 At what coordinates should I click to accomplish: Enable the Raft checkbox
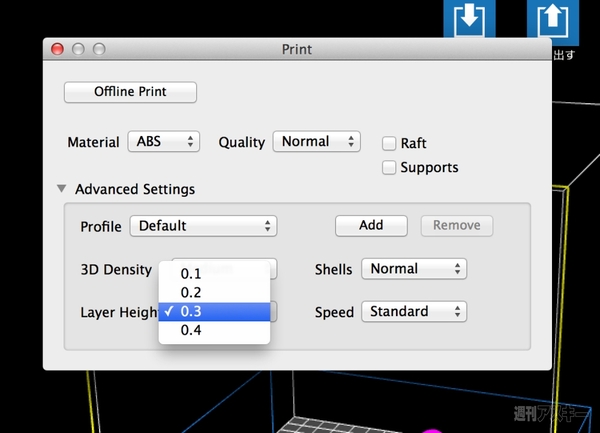coord(389,143)
